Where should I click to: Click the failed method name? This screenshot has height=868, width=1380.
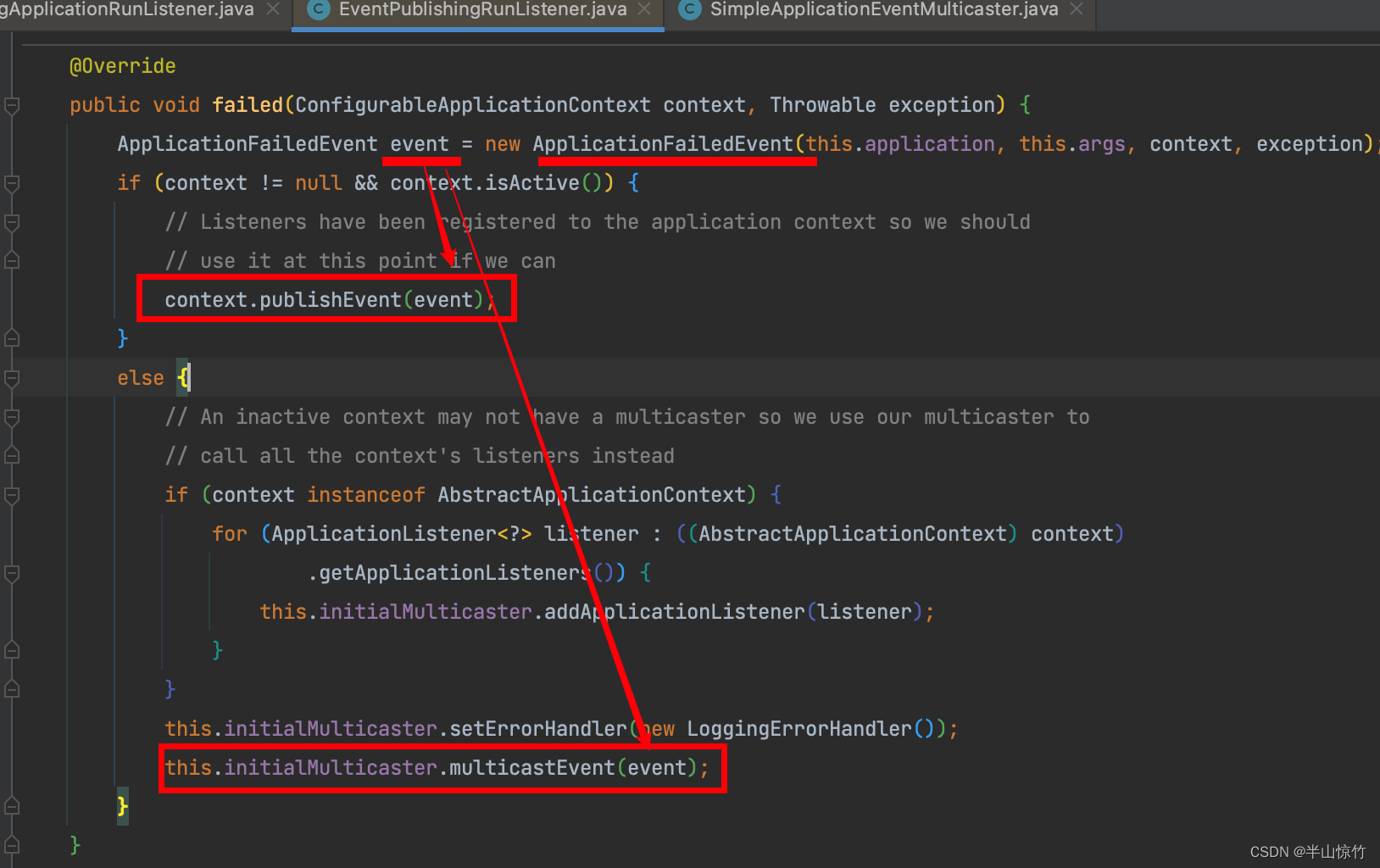pos(248,105)
